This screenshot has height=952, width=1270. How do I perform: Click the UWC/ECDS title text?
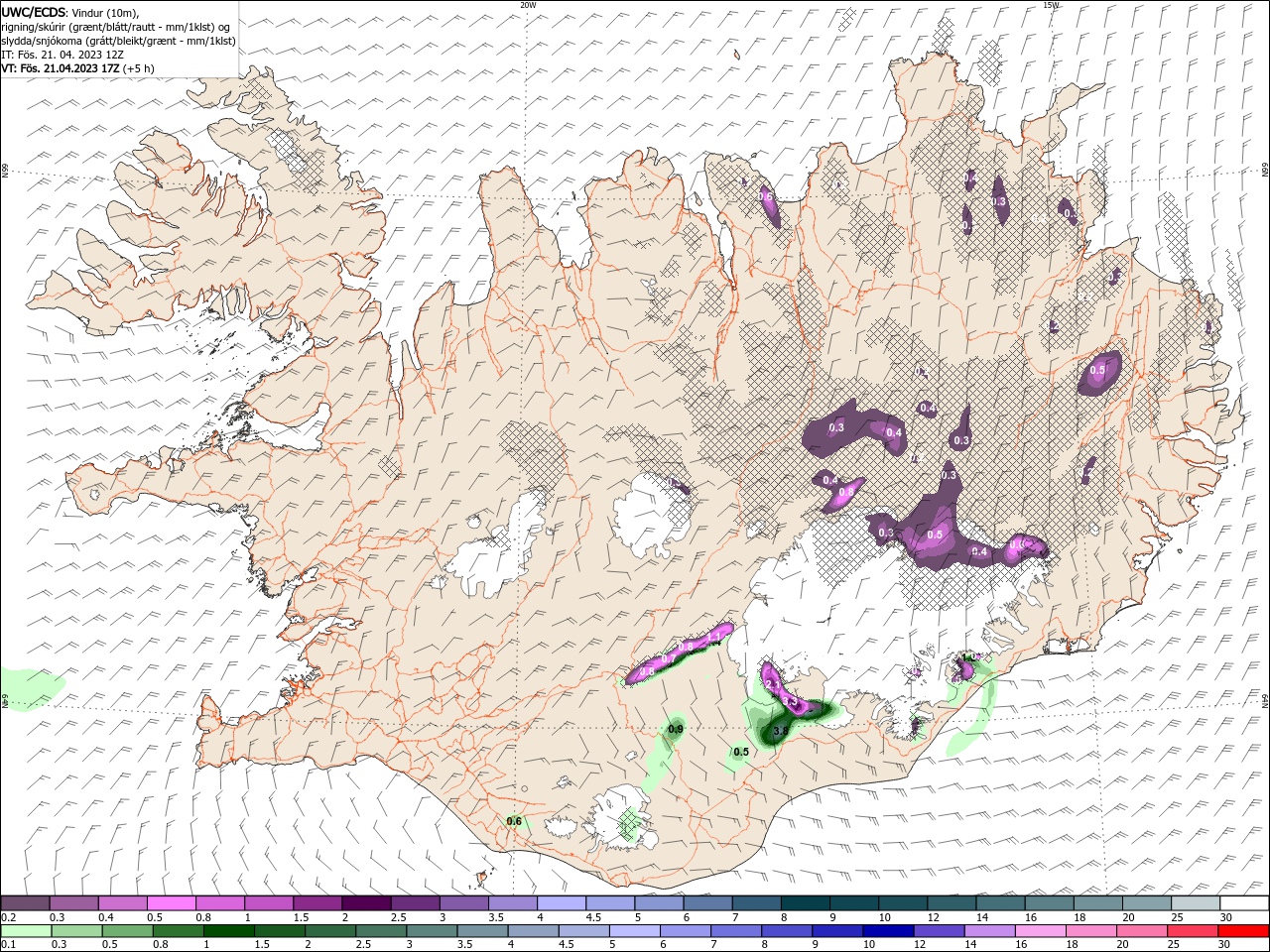point(33,12)
